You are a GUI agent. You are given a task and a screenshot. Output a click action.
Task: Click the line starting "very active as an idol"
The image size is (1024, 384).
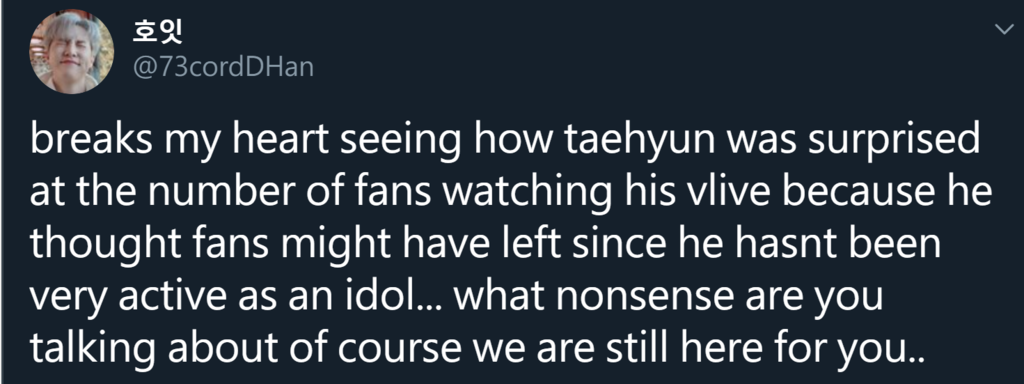(x=455, y=297)
